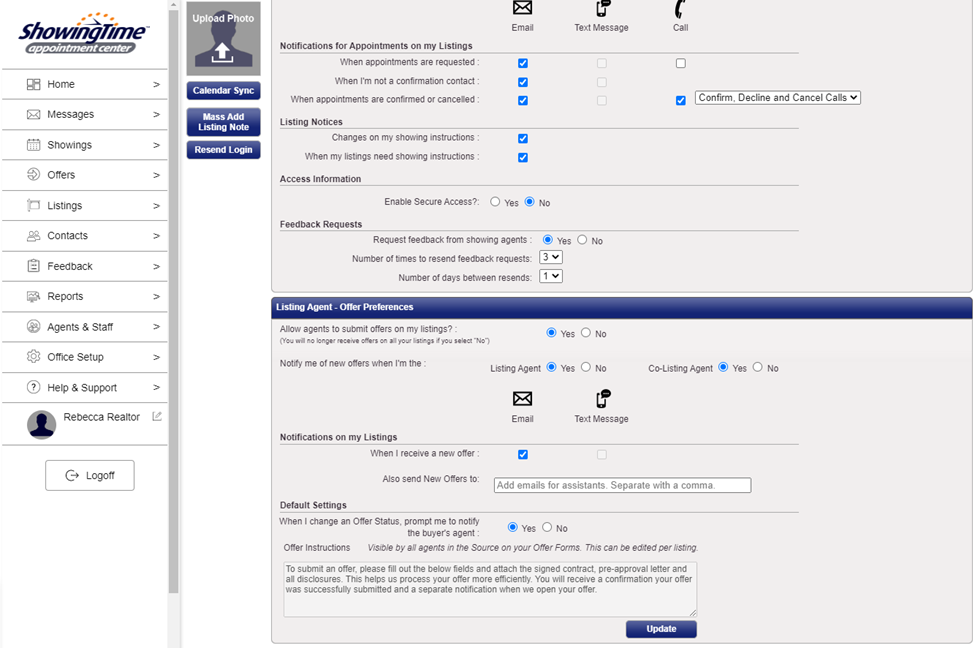Viewport: 975px width, 648px height.
Task: Click the Mass Add Listing Note button
Action: tap(223, 122)
